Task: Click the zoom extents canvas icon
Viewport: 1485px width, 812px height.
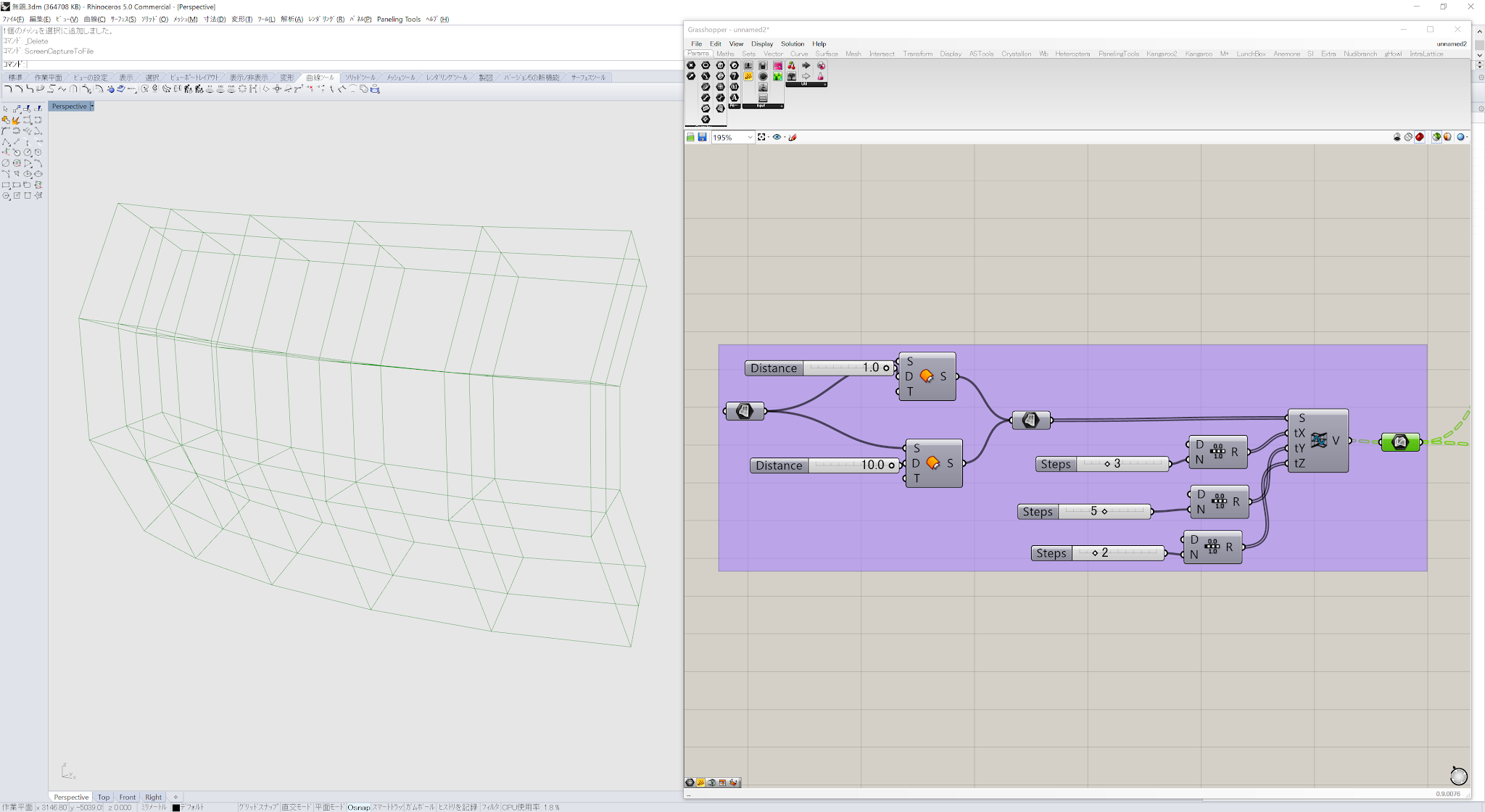Action: (761, 137)
